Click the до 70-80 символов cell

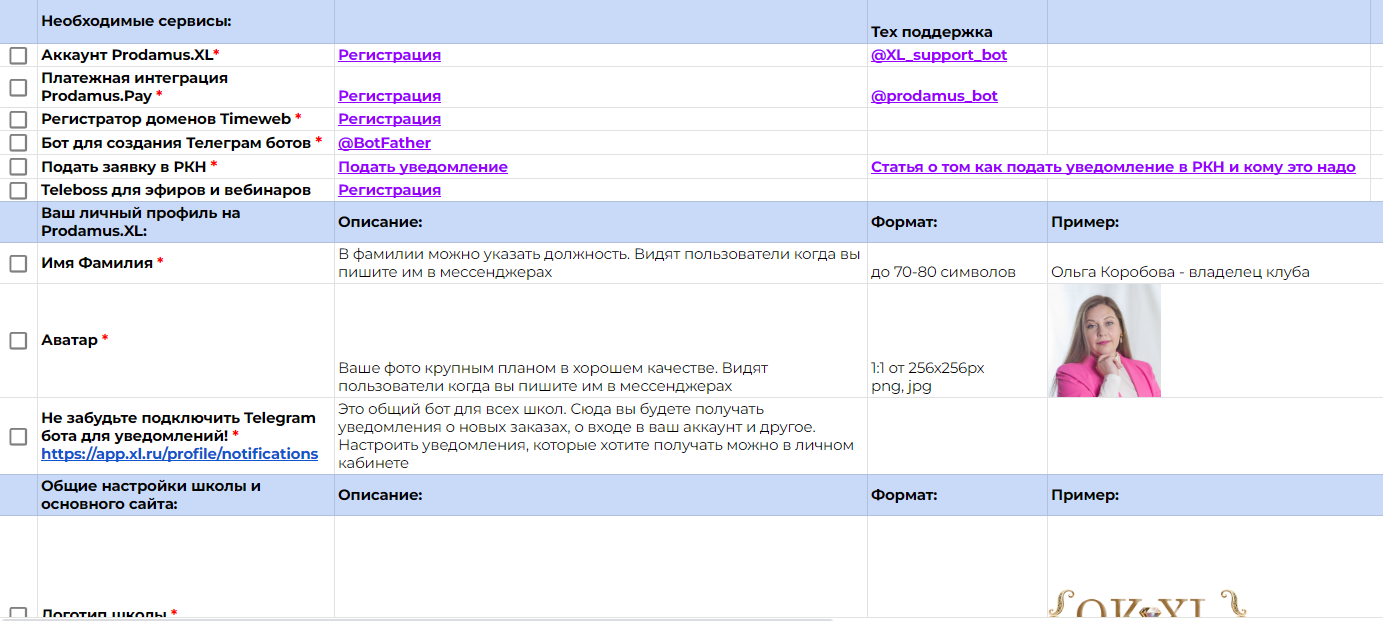pos(957,263)
